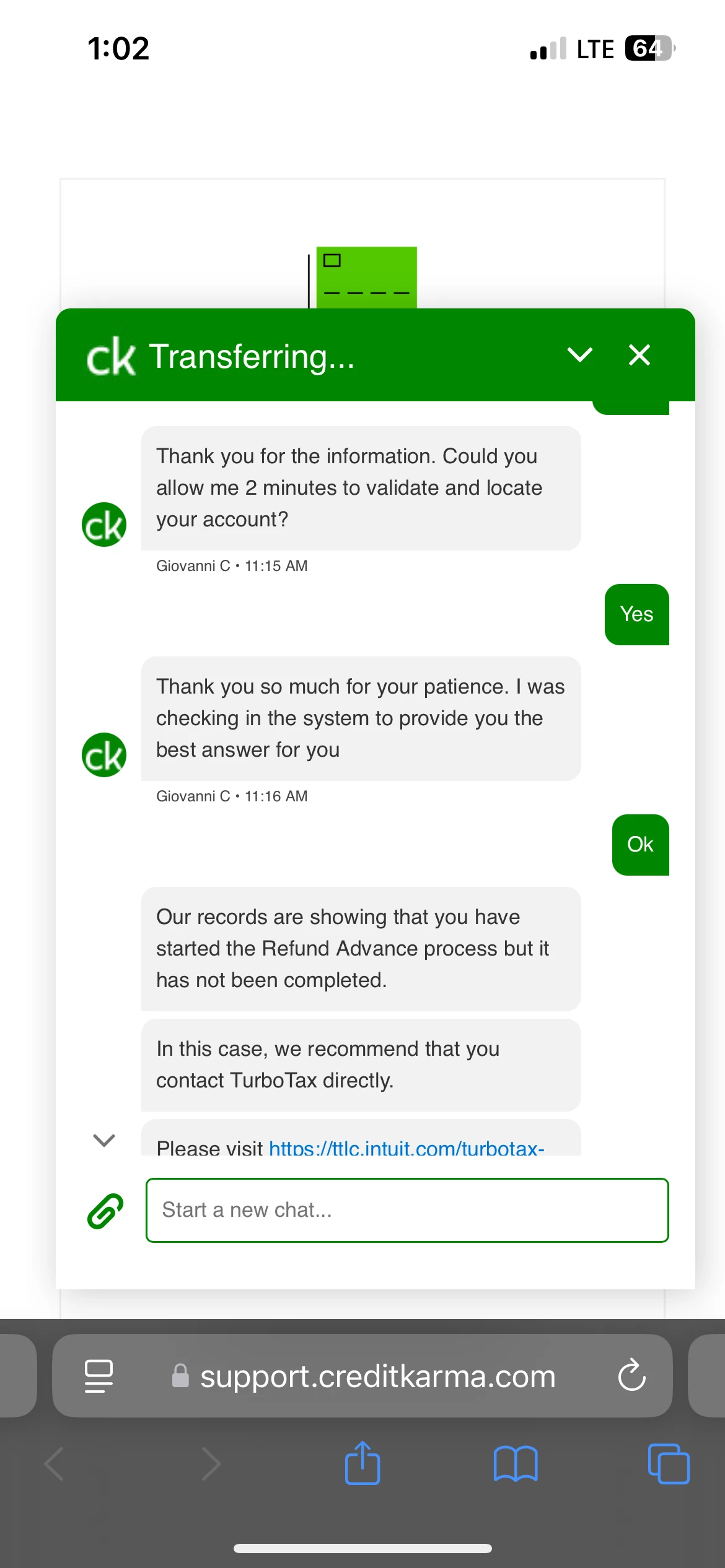Select the 'Ok' reply bubble
Image resolution: width=725 pixels, height=1568 pixels.
pyautogui.click(x=641, y=845)
